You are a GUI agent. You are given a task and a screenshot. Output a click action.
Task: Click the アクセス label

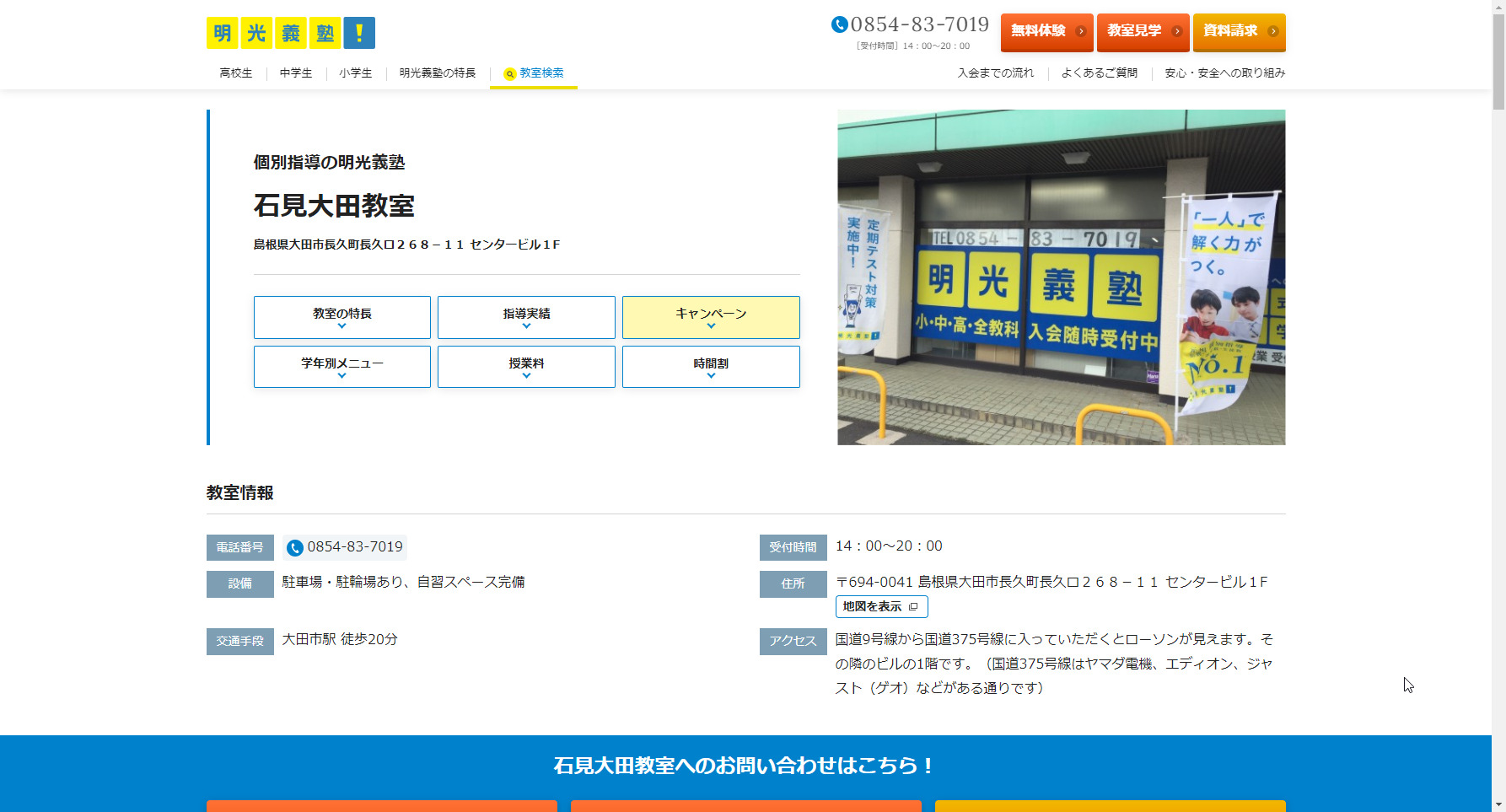point(793,641)
